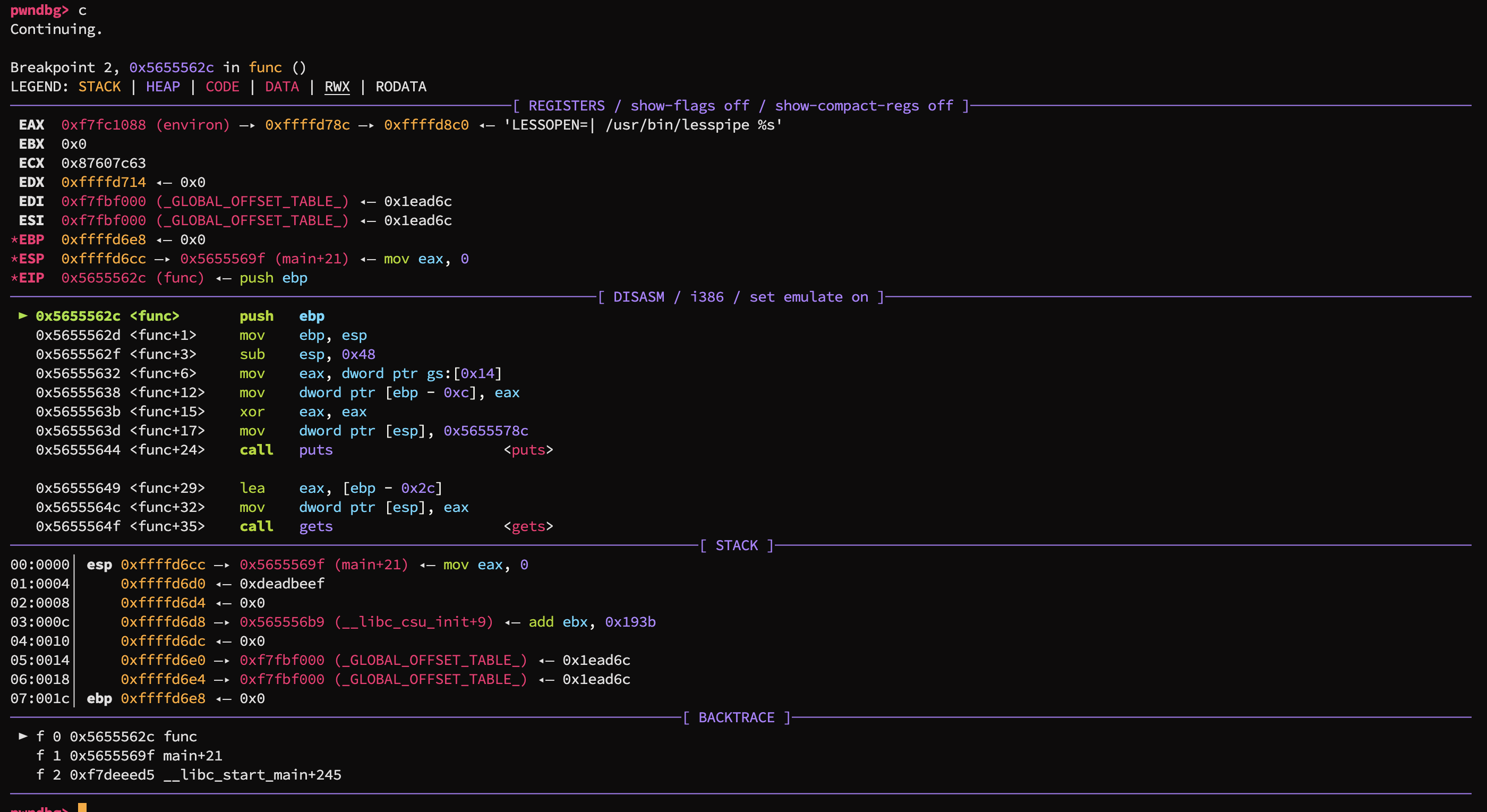Image resolution: width=1487 pixels, height=812 pixels.
Task: Click the STACK section header
Action: click(737, 545)
